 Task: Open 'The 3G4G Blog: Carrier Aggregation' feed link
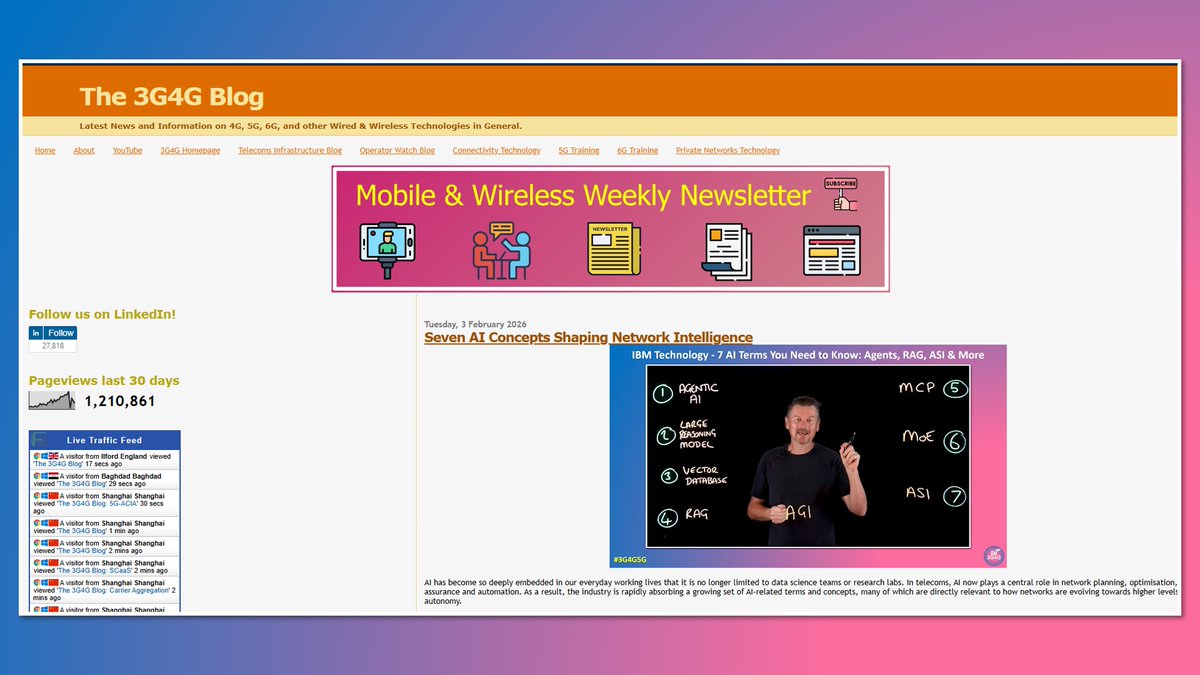click(113, 590)
